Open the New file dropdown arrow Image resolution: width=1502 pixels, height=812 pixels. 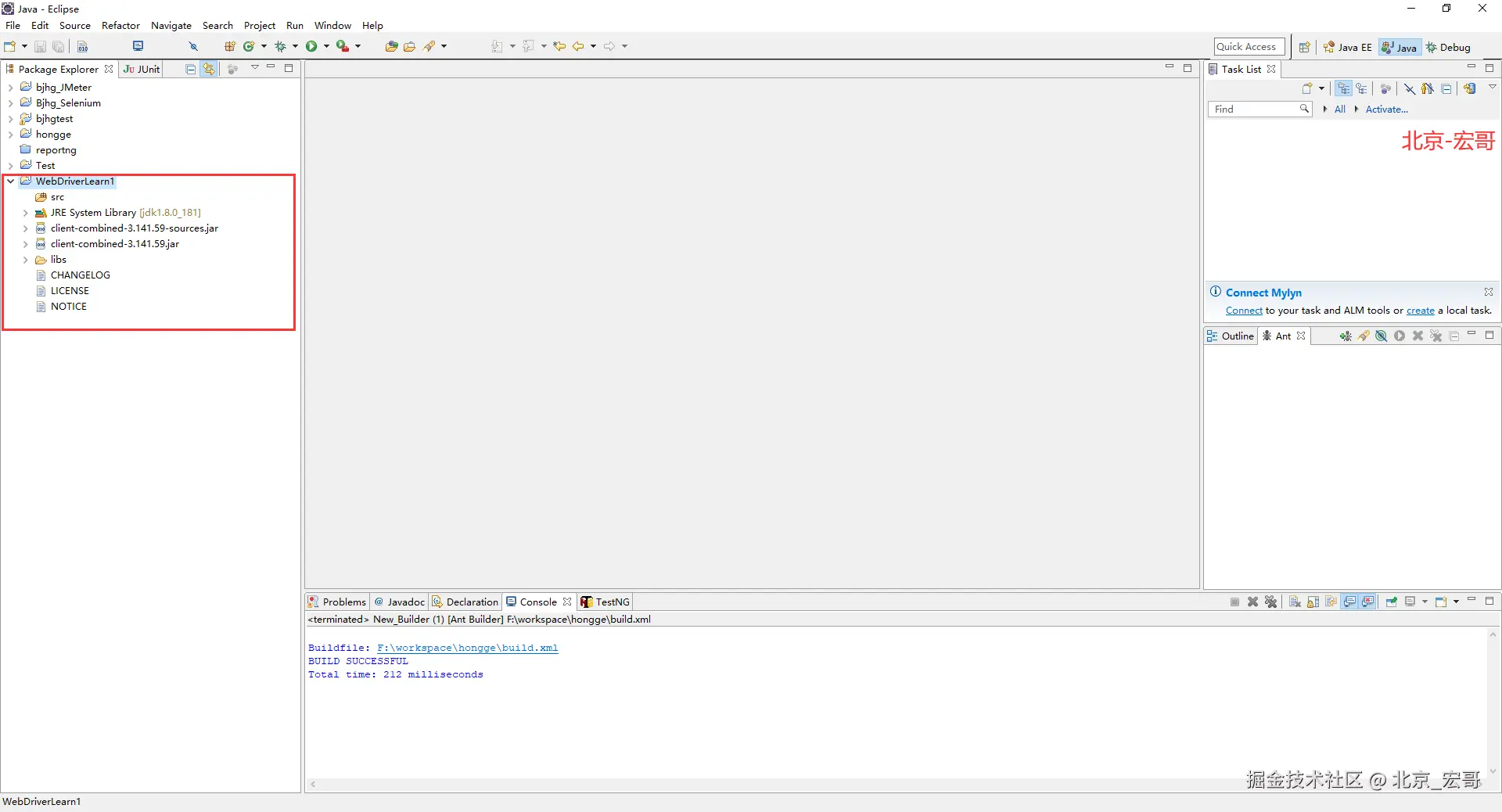24,46
